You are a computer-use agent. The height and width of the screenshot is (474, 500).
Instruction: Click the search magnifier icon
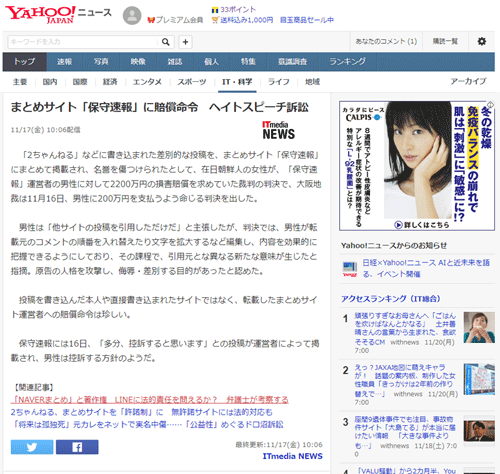(166, 42)
